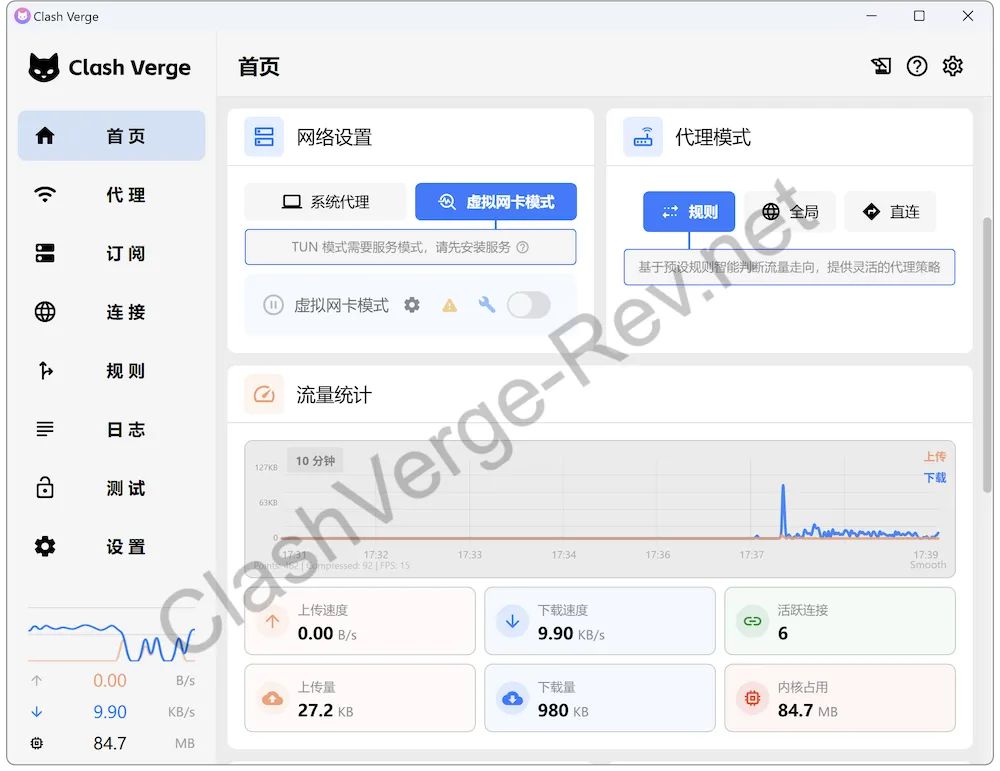
Task: Open help via question mark icon
Action: tap(917, 66)
